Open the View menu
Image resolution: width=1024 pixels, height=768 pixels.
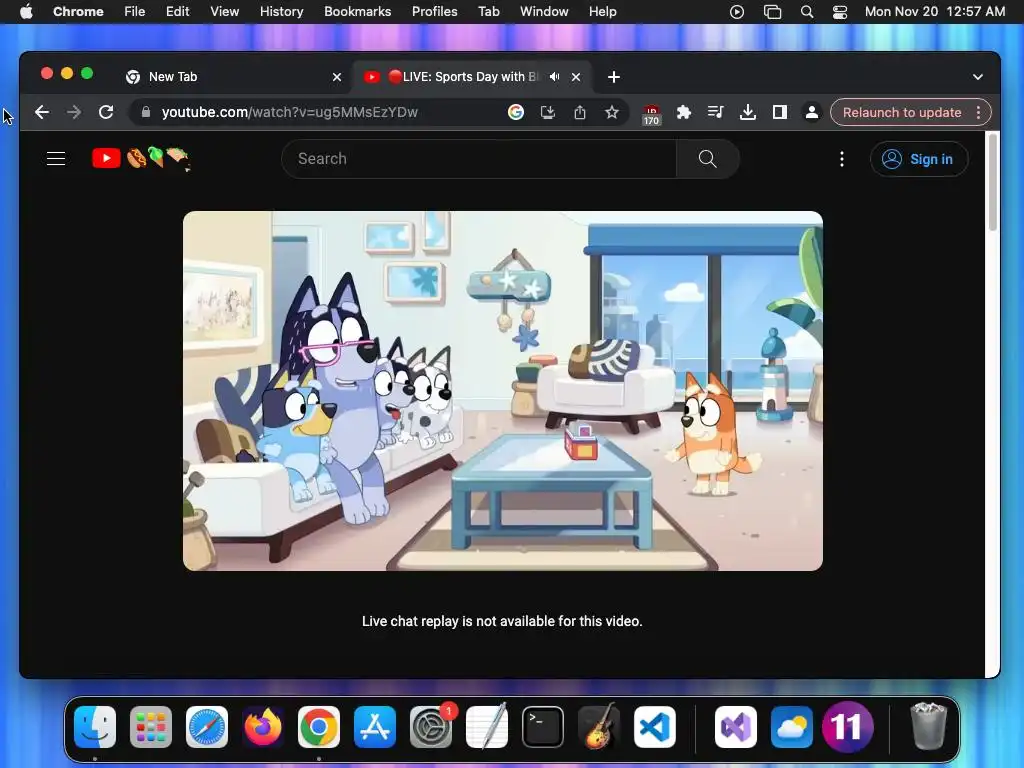pos(225,12)
